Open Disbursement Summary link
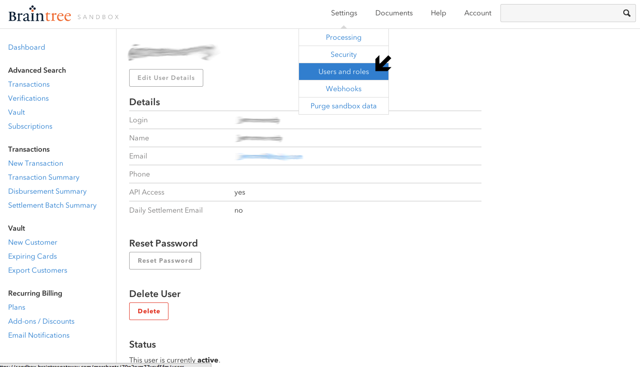 47,191
